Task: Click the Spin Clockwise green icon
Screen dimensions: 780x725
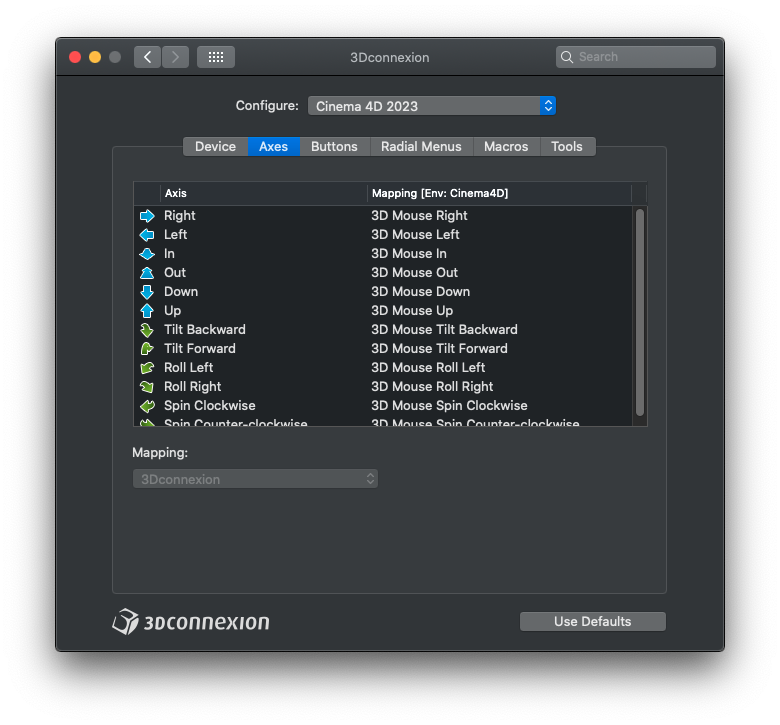Action: pyautogui.click(x=147, y=406)
